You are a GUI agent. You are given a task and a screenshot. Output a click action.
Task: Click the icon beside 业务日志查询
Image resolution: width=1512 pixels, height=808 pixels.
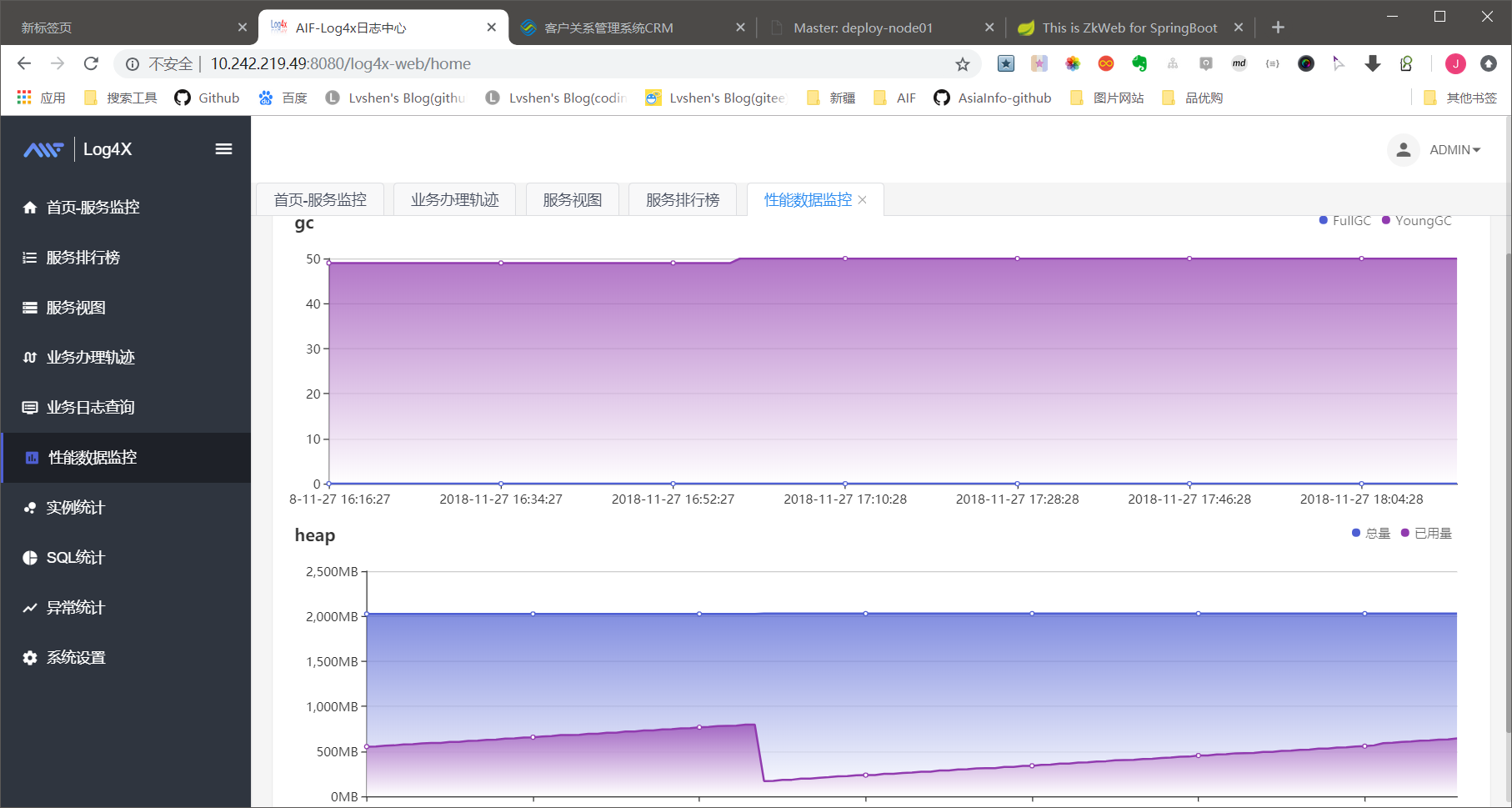pyautogui.click(x=30, y=408)
